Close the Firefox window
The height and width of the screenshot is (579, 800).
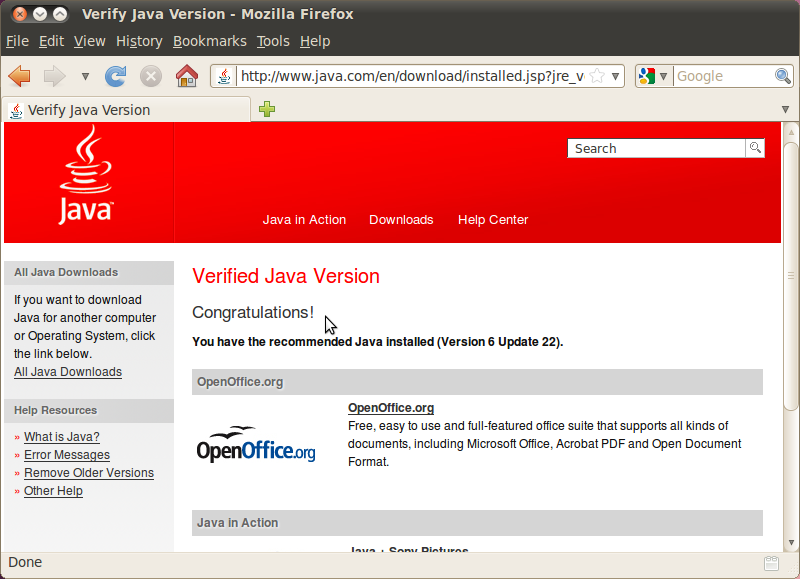[x=19, y=14]
